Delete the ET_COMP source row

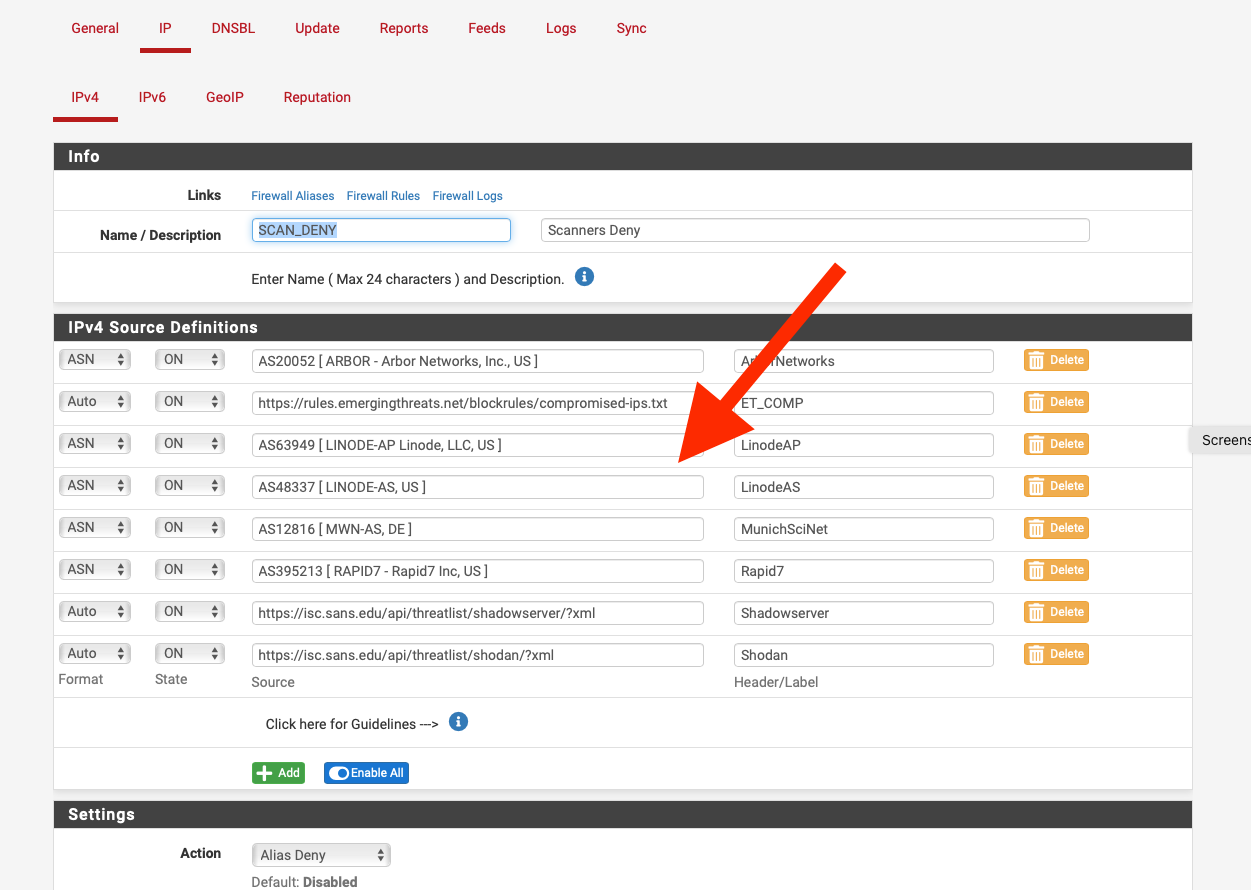click(1056, 402)
